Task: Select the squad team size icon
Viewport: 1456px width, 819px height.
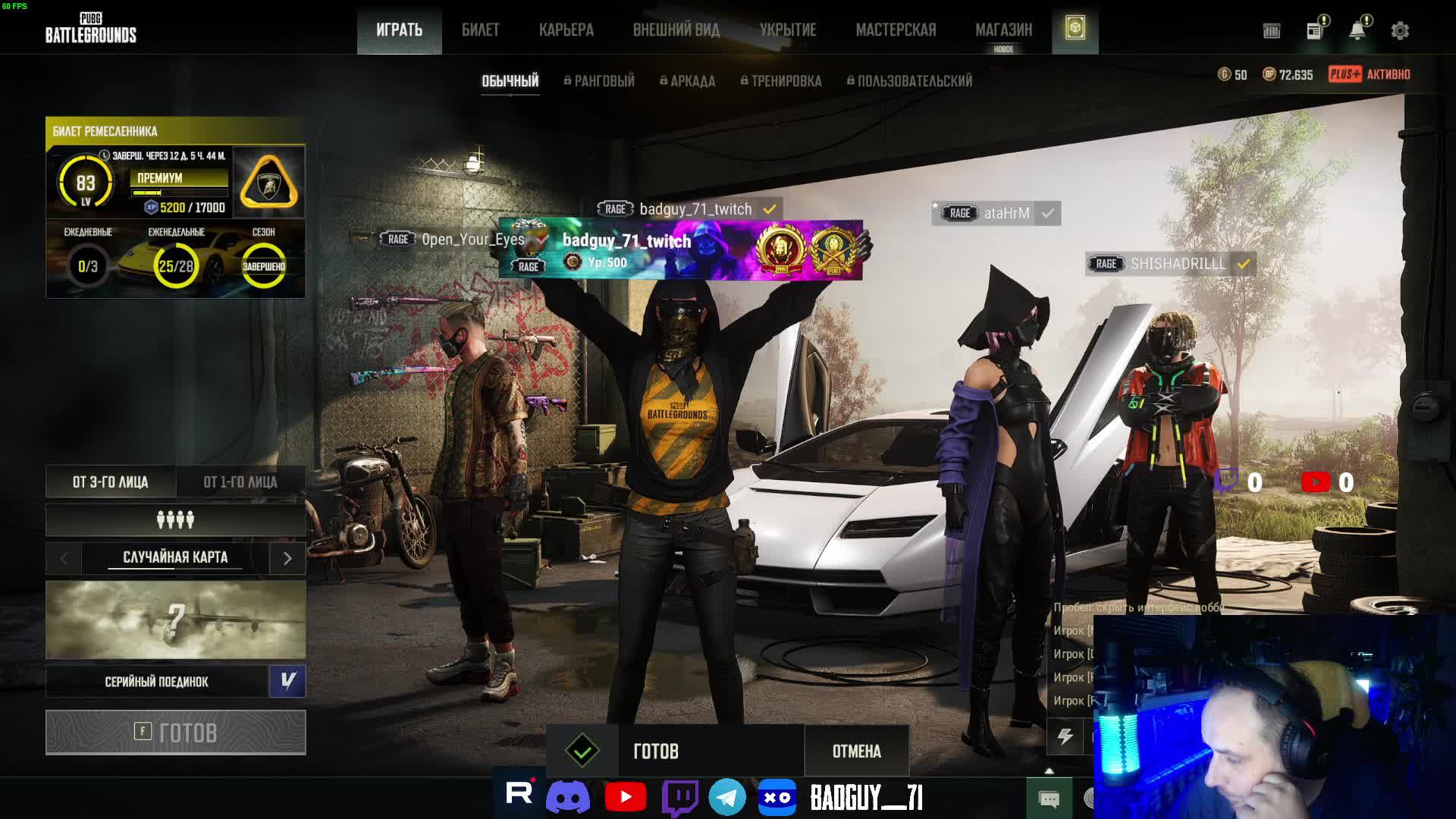Action: click(175, 520)
